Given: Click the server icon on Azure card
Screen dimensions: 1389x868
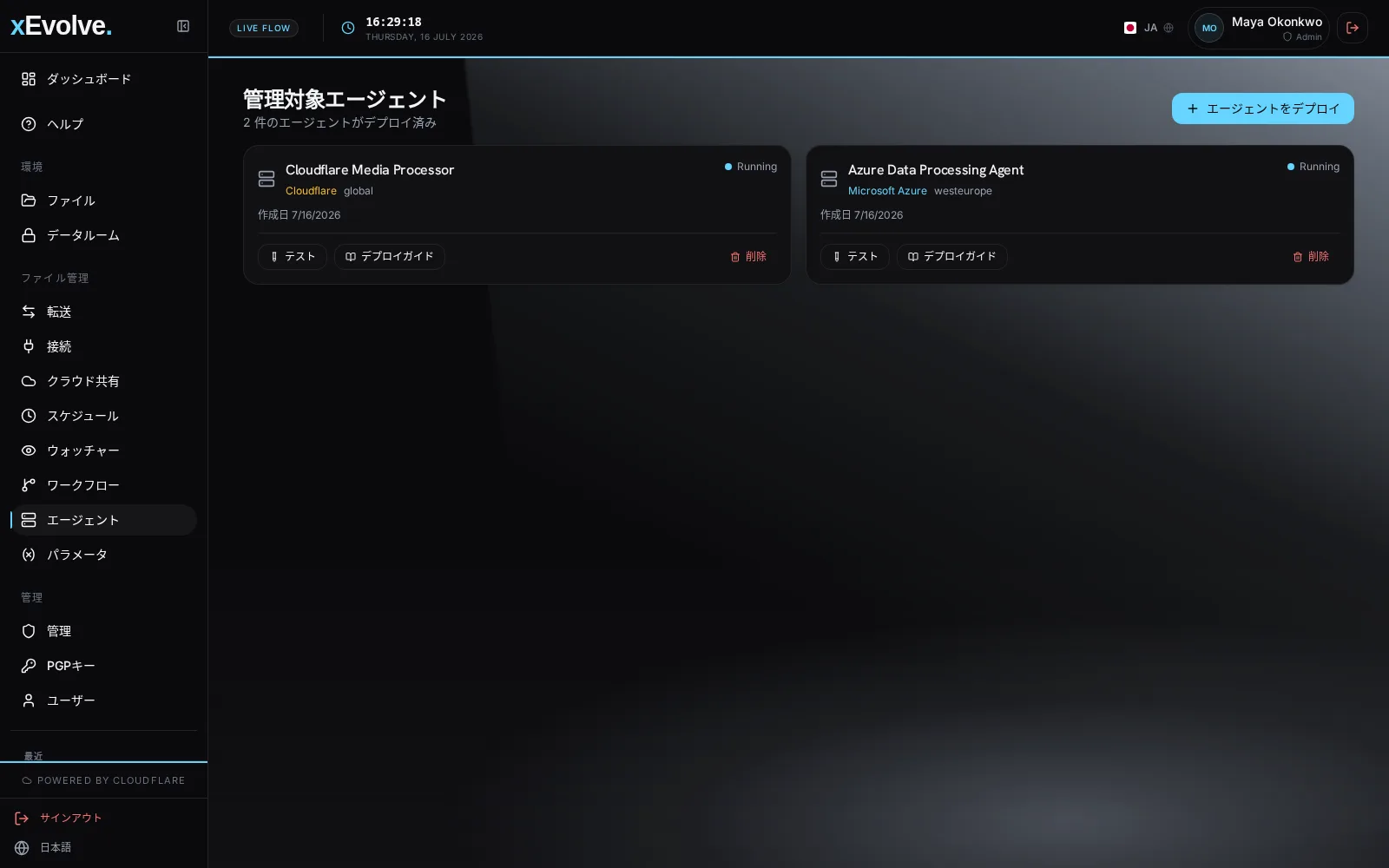Looking at the screenshot, I should [829, 179].
